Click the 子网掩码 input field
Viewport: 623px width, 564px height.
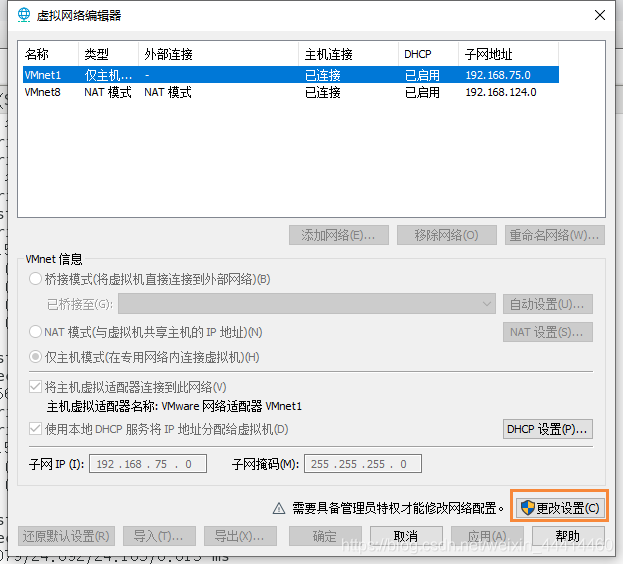363,464
